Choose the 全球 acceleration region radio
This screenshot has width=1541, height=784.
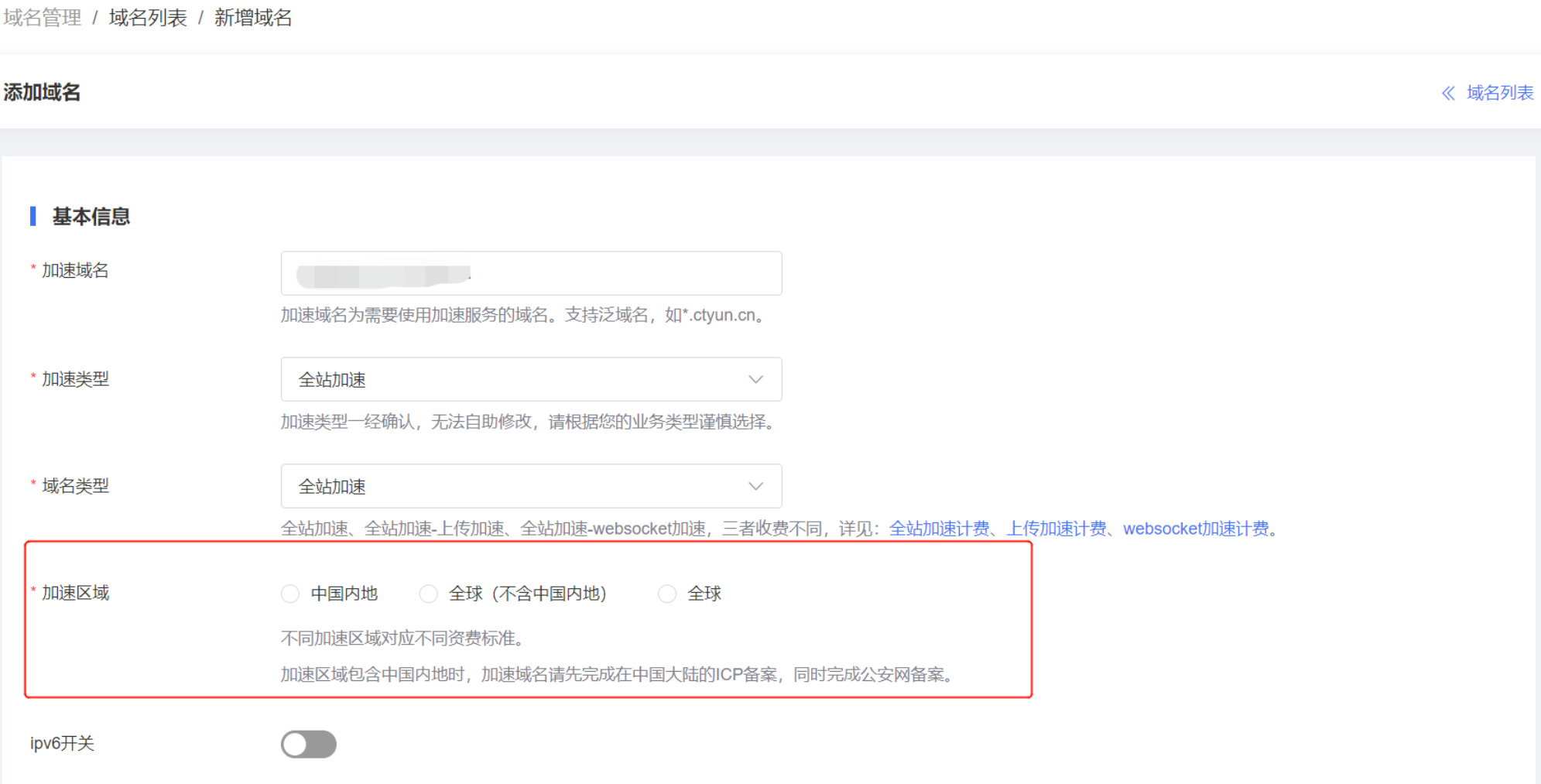[x=666, y=594]
